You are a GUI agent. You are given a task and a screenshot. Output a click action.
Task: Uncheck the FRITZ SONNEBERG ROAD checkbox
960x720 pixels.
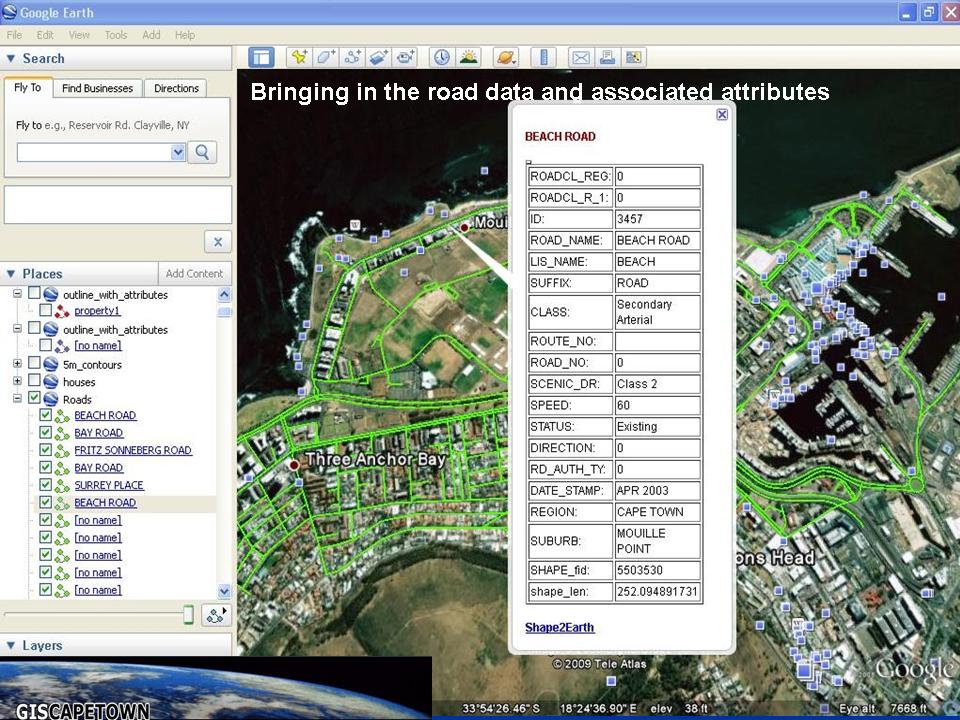tap(45, 449)
